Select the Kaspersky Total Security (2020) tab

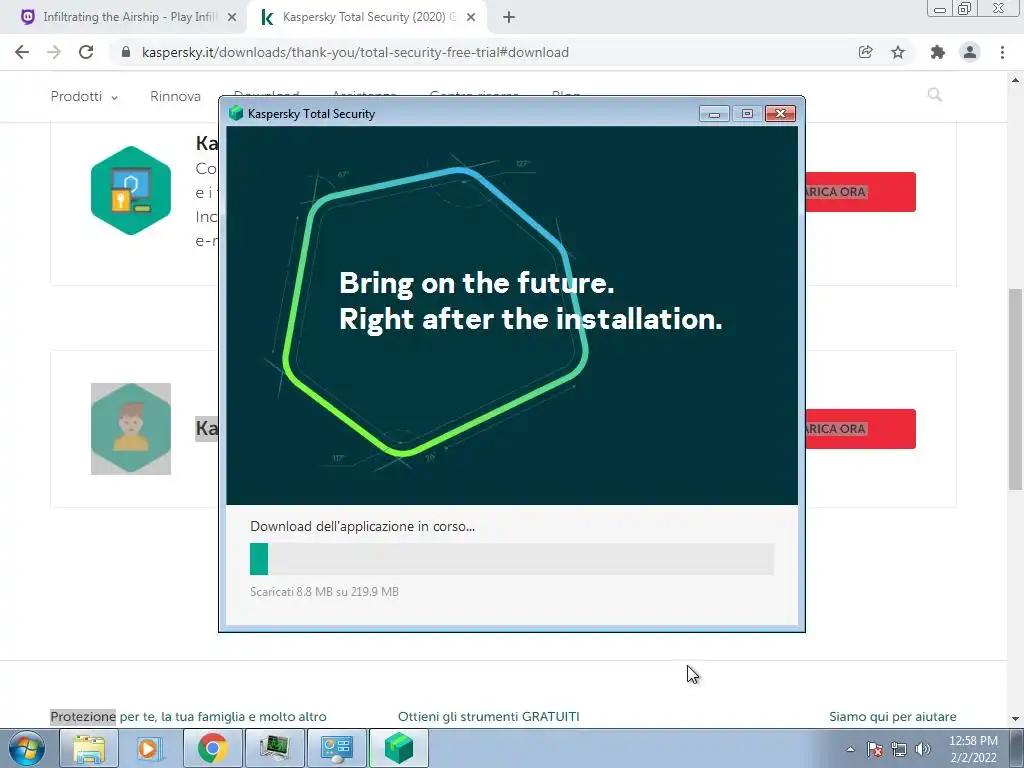click(x=369, y=17)
